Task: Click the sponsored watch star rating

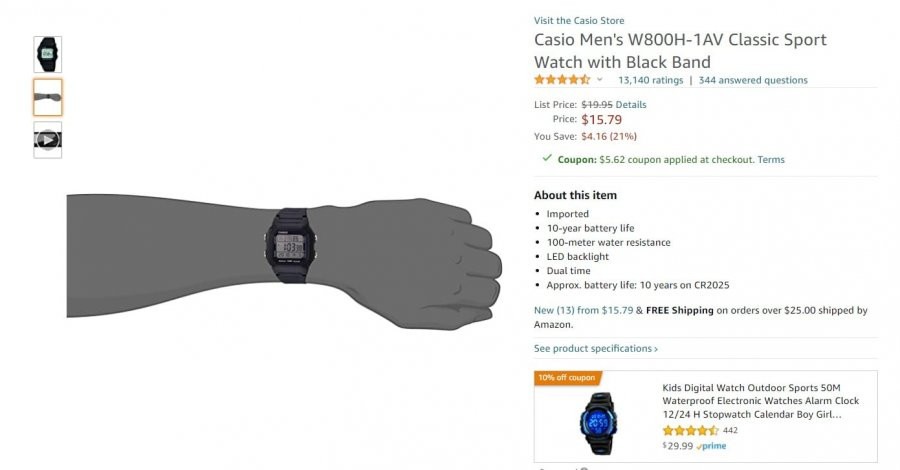Action: coord(690,430)
